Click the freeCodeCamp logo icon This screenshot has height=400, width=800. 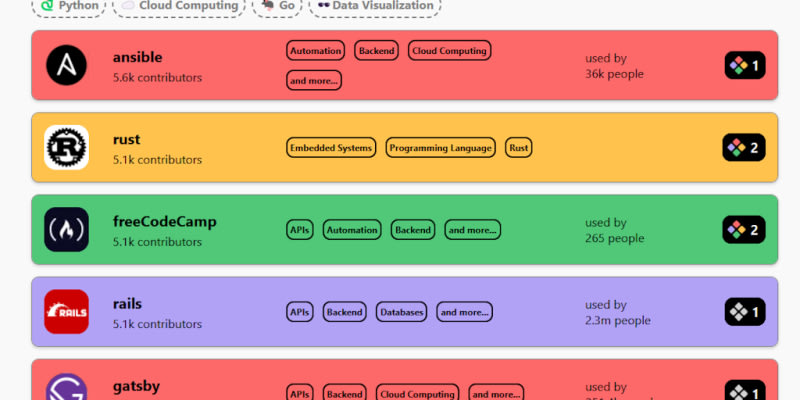(x=66, y=230)
